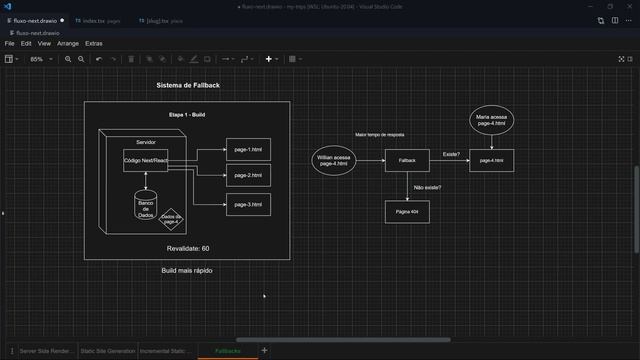Click the Split Editor Right icon
This screenshot has height=360, width=640.
tap(615, 20)
